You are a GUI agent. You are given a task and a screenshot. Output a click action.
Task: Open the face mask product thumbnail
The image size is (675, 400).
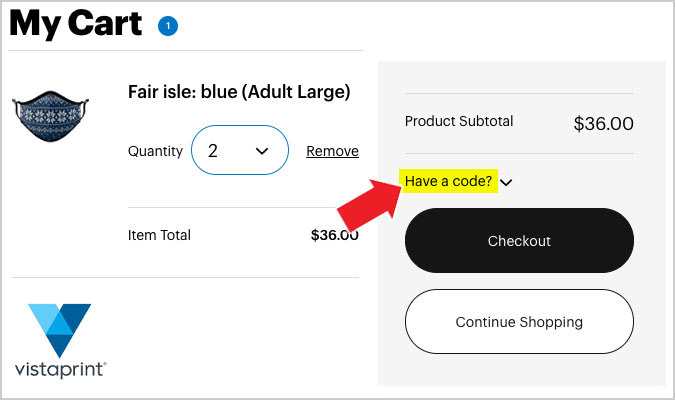point(51,116)
